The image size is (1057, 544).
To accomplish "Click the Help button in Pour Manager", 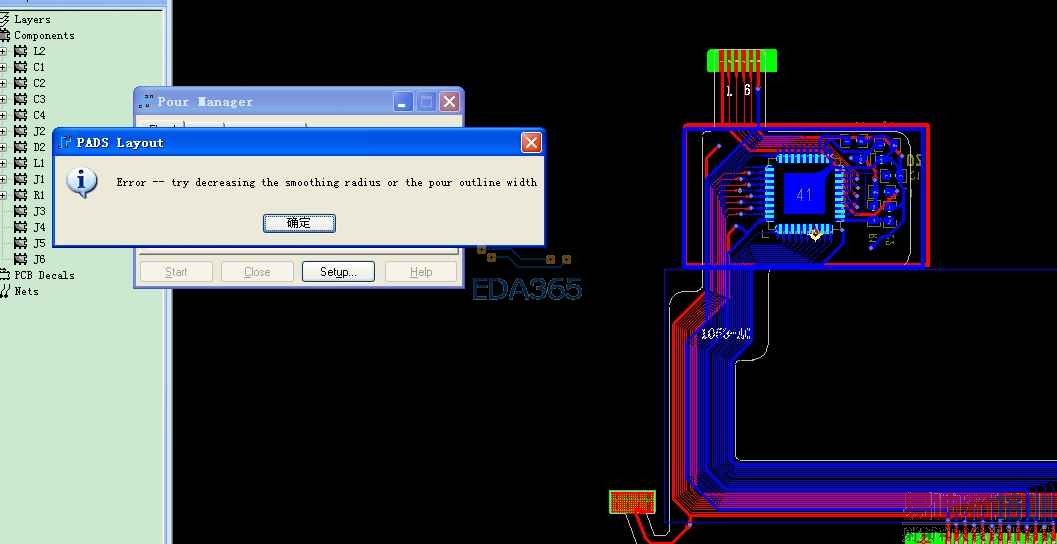I will click(421, 272).
